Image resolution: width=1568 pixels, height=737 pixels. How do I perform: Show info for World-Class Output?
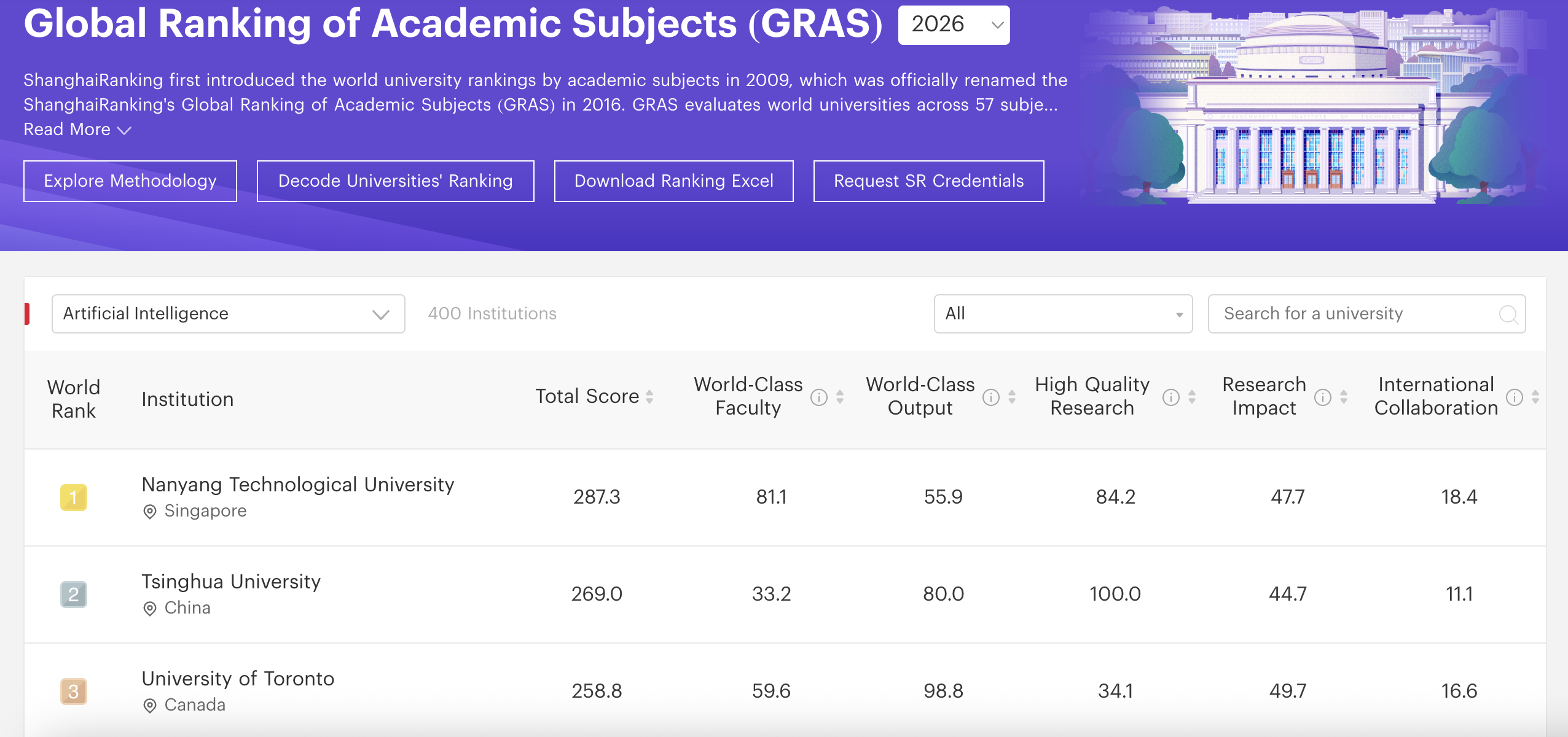[991, 397]
